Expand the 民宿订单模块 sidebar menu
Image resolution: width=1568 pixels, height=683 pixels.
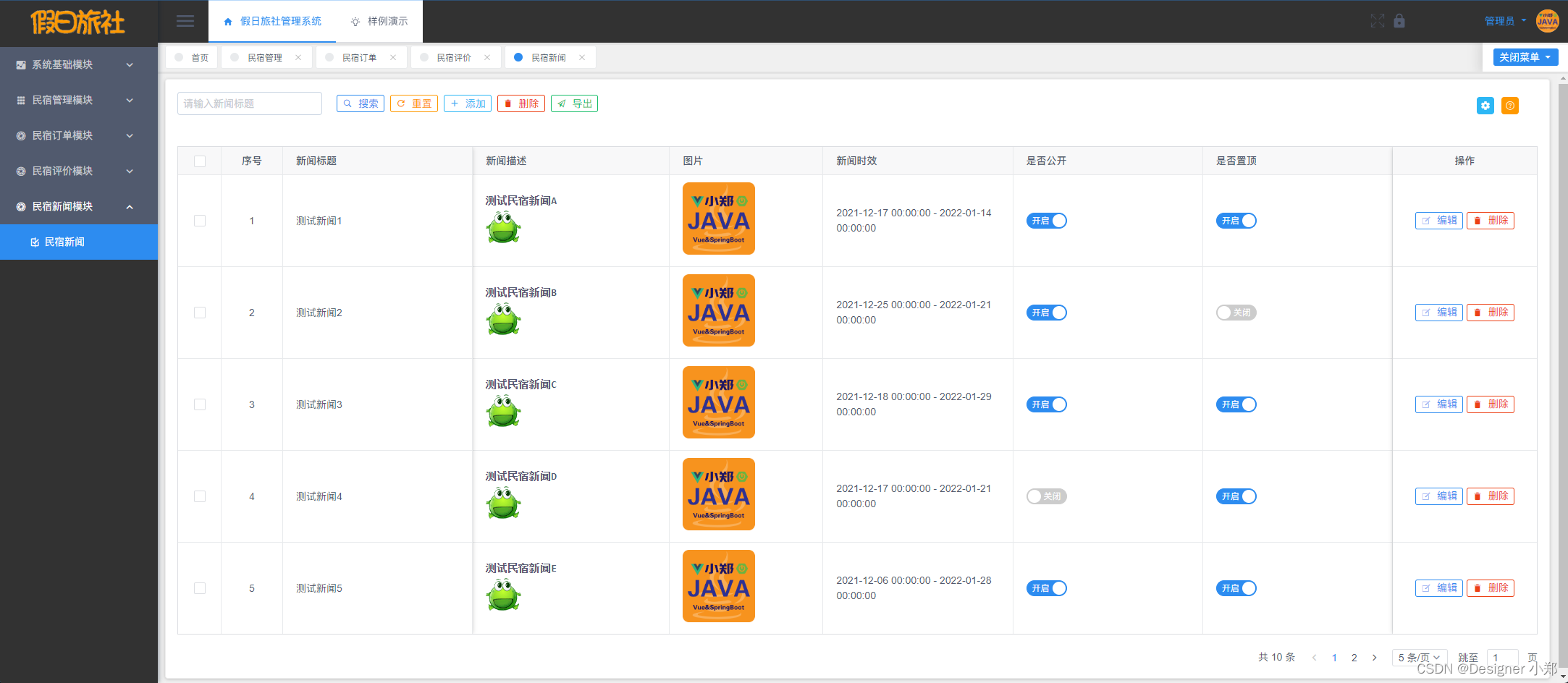point(79,135)
